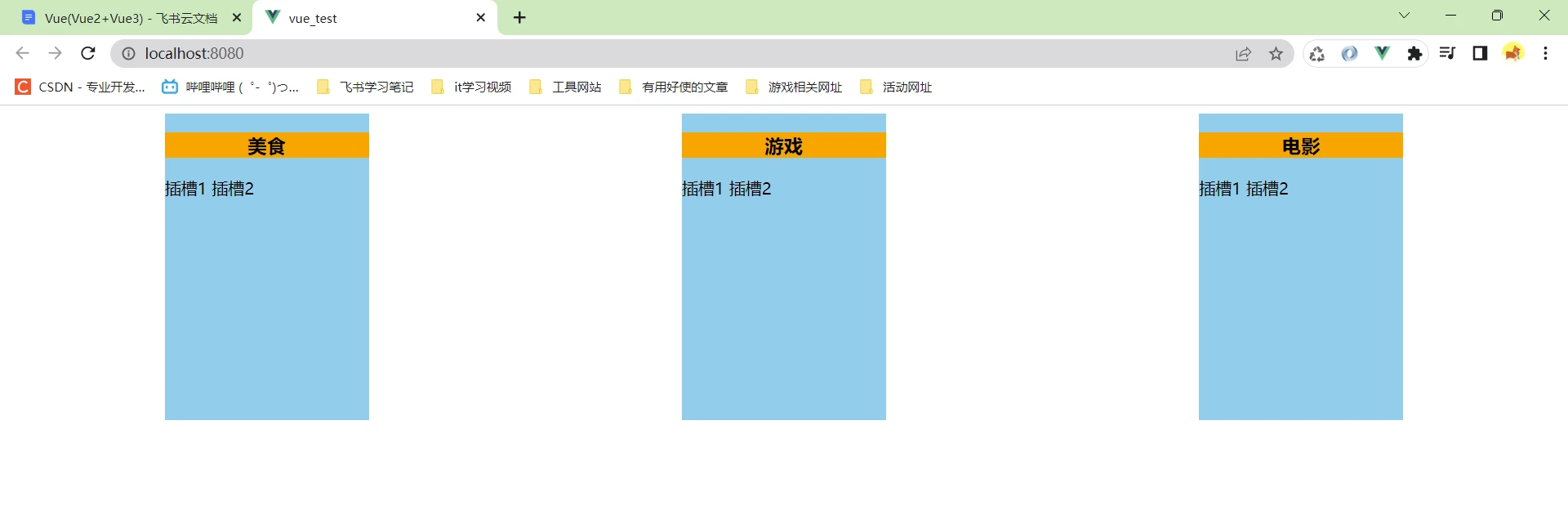Open the CSDN bookmark link
Viewport: 1568px width, 519px height.
pyautogui.click(x=80, y=87)
